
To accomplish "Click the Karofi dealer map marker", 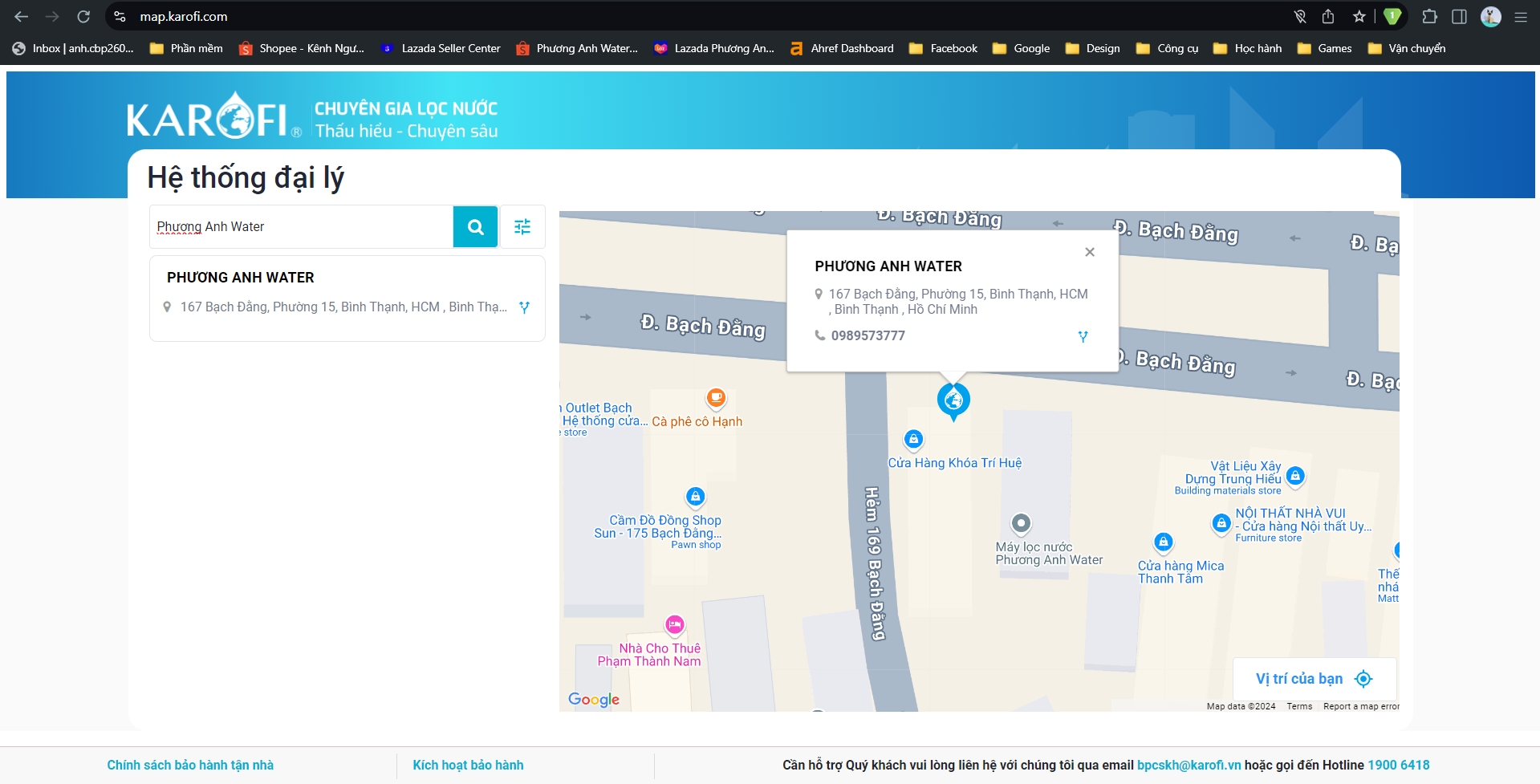I will tap(953, 401).
